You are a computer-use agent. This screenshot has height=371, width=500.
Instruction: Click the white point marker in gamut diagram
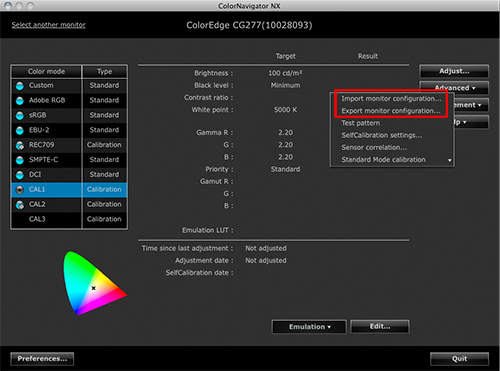pos(94,288)
